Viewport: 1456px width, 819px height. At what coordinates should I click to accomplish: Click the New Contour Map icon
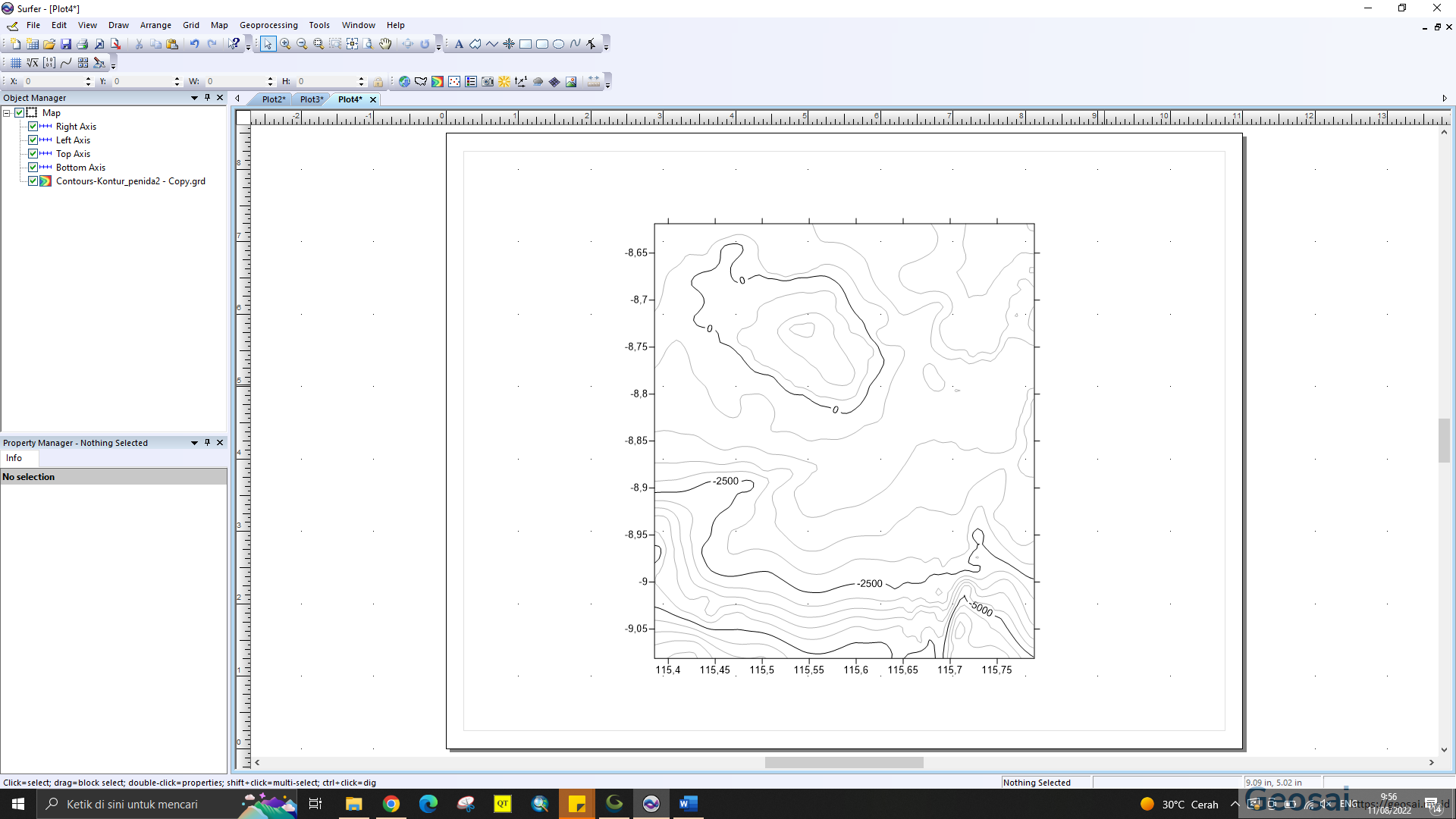(437, 81)
